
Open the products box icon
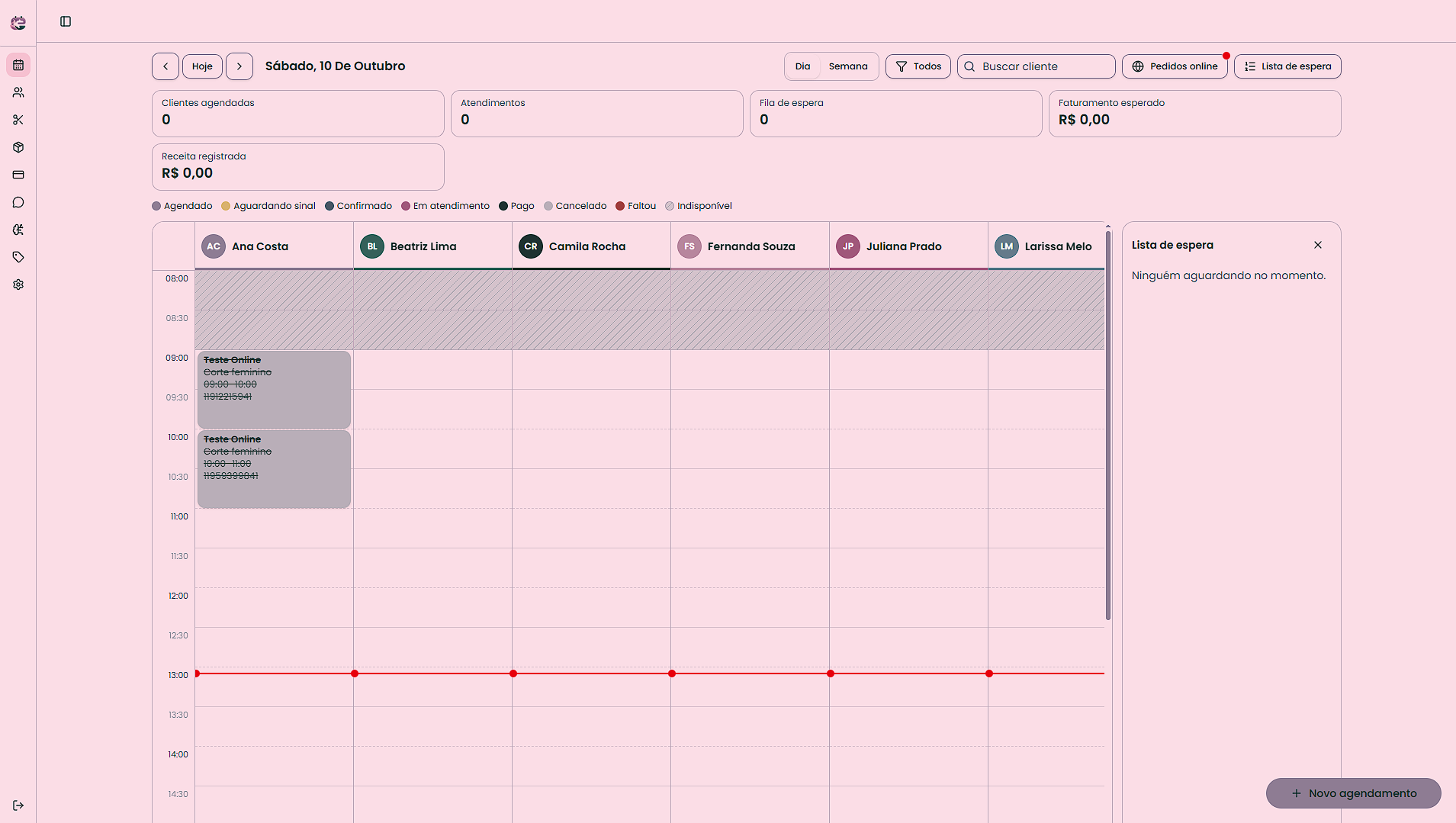click(x=18, y=147)
